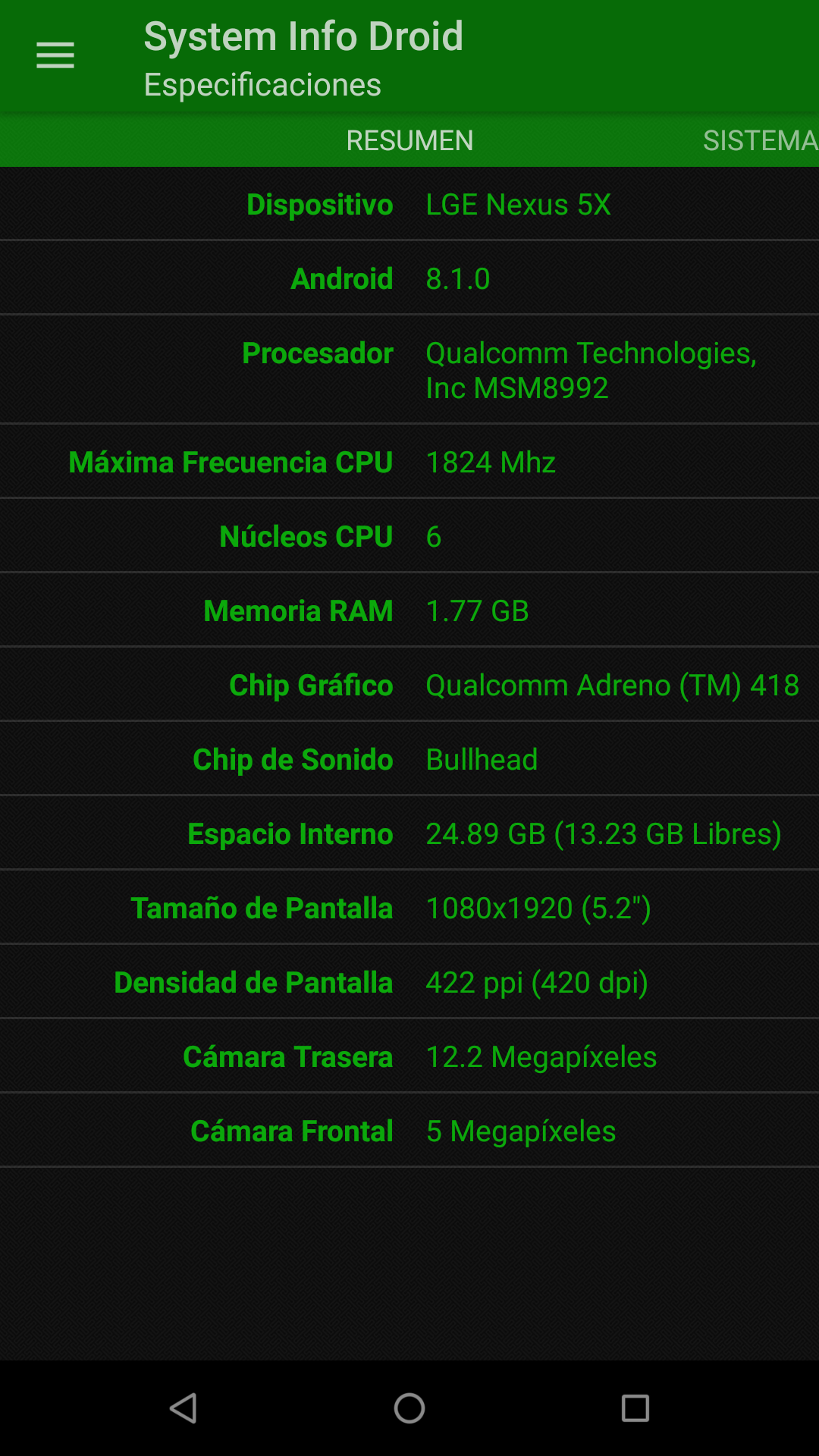The height and width of the screenshot is (1456, 819).
Task: Tap the Máxima Frecuencia CPU row
Action: coord(409,462)
